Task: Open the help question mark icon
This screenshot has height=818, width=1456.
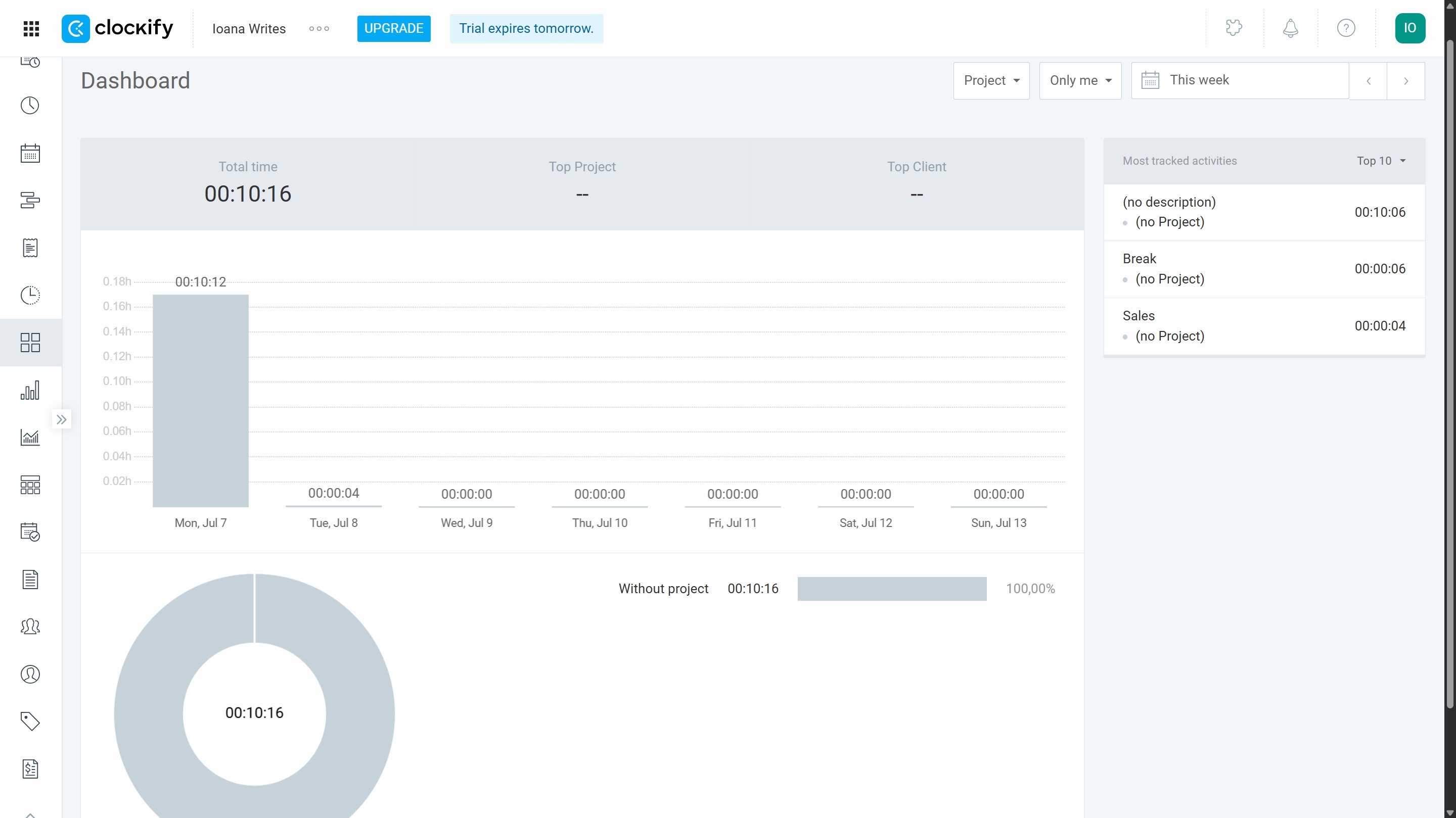Action: pyautogui.click(x=1346, y=28)
